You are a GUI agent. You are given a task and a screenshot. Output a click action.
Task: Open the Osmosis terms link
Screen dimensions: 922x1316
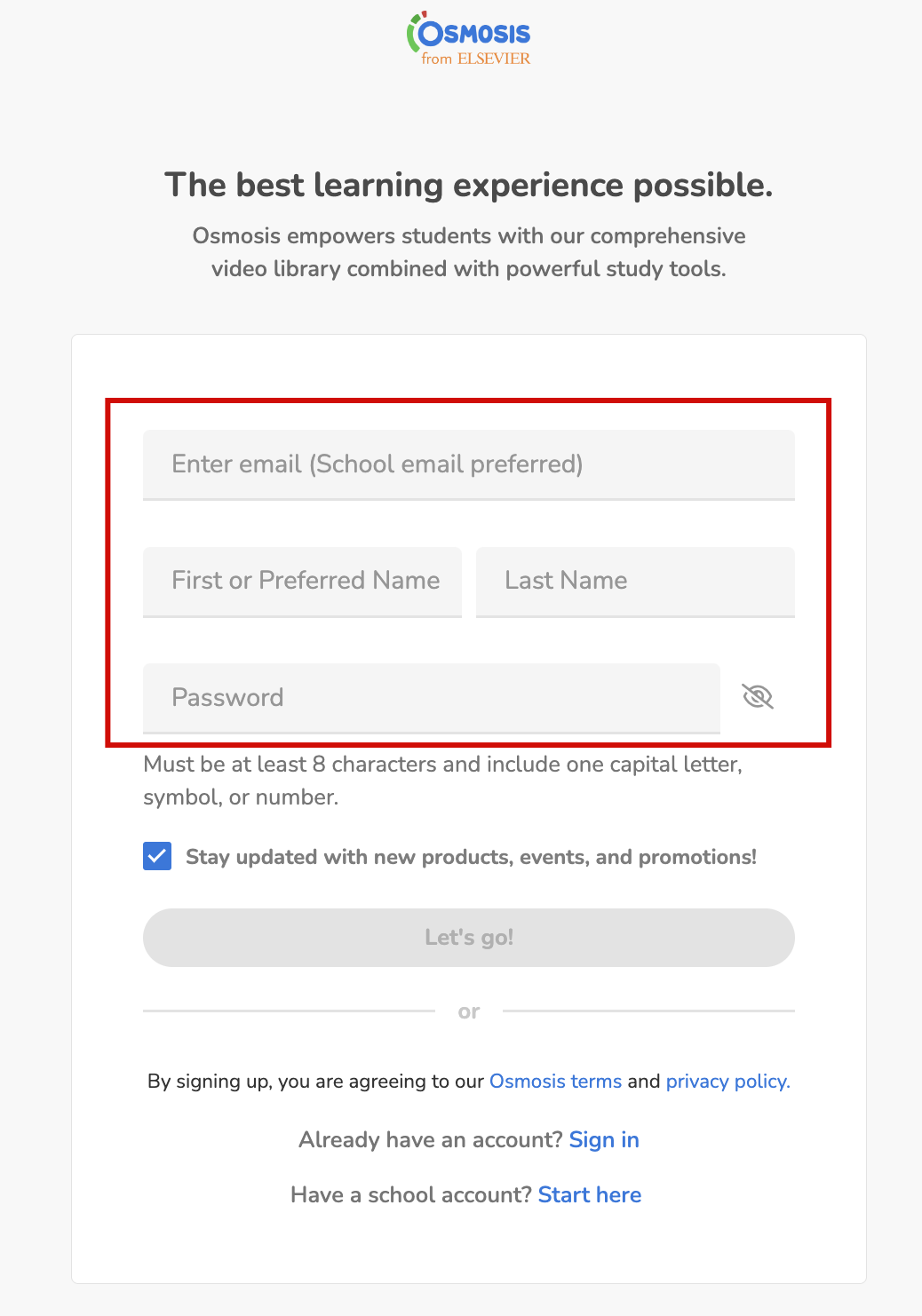pos(555,1082)
